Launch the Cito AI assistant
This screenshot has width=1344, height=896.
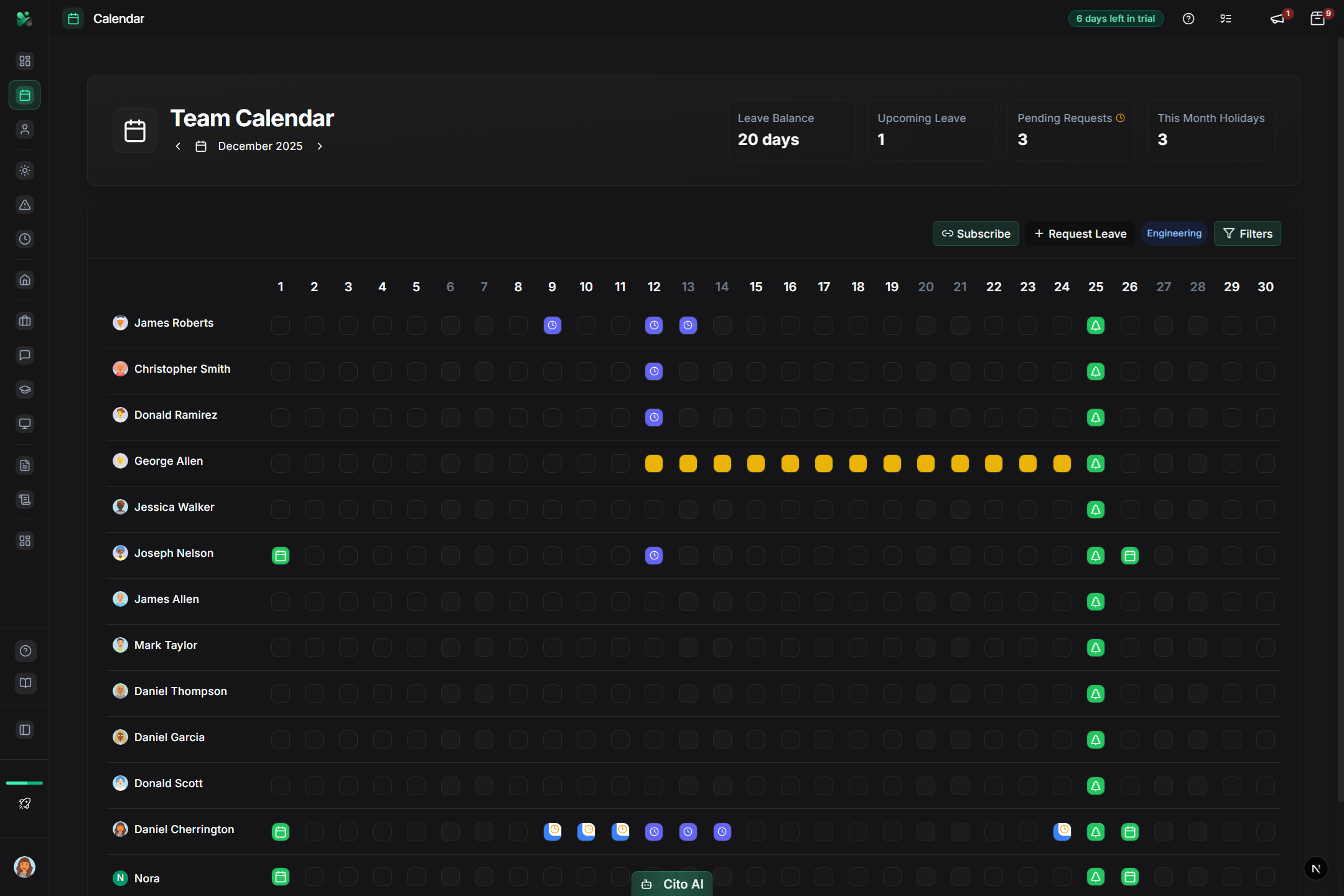point(671,883)
